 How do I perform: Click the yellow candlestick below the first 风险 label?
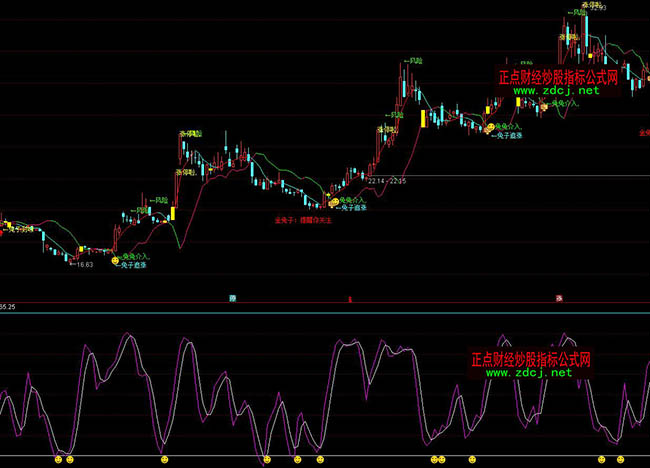click(173, 213)
